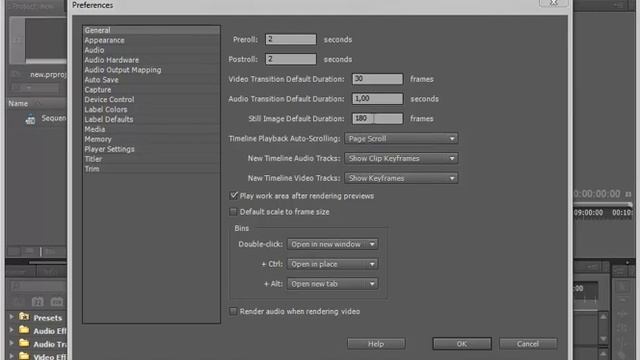Select Titler category
This screenshot has width=640, height=360.
coord(151,159)
